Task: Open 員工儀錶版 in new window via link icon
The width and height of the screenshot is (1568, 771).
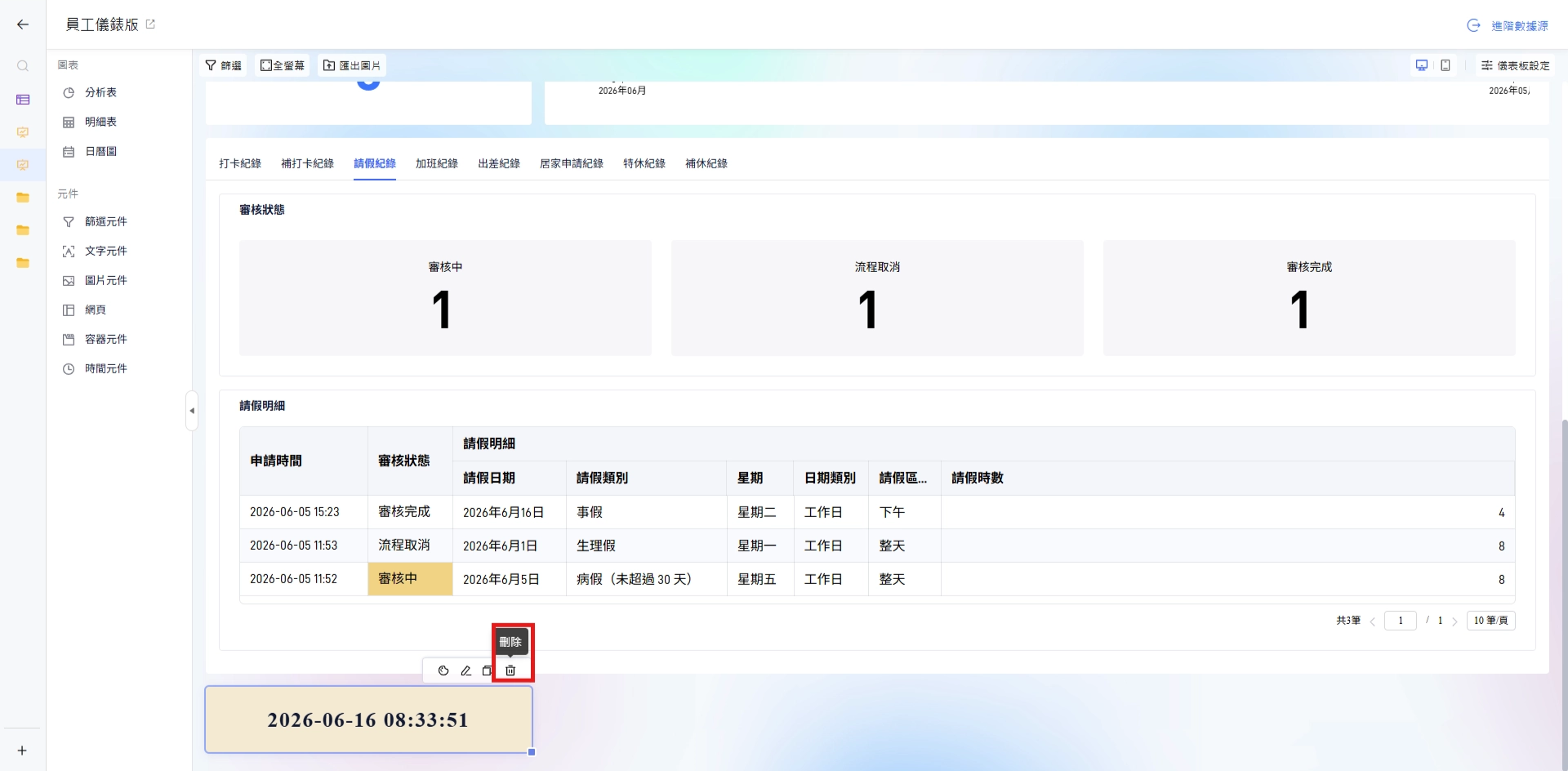Action: (150, 25)
